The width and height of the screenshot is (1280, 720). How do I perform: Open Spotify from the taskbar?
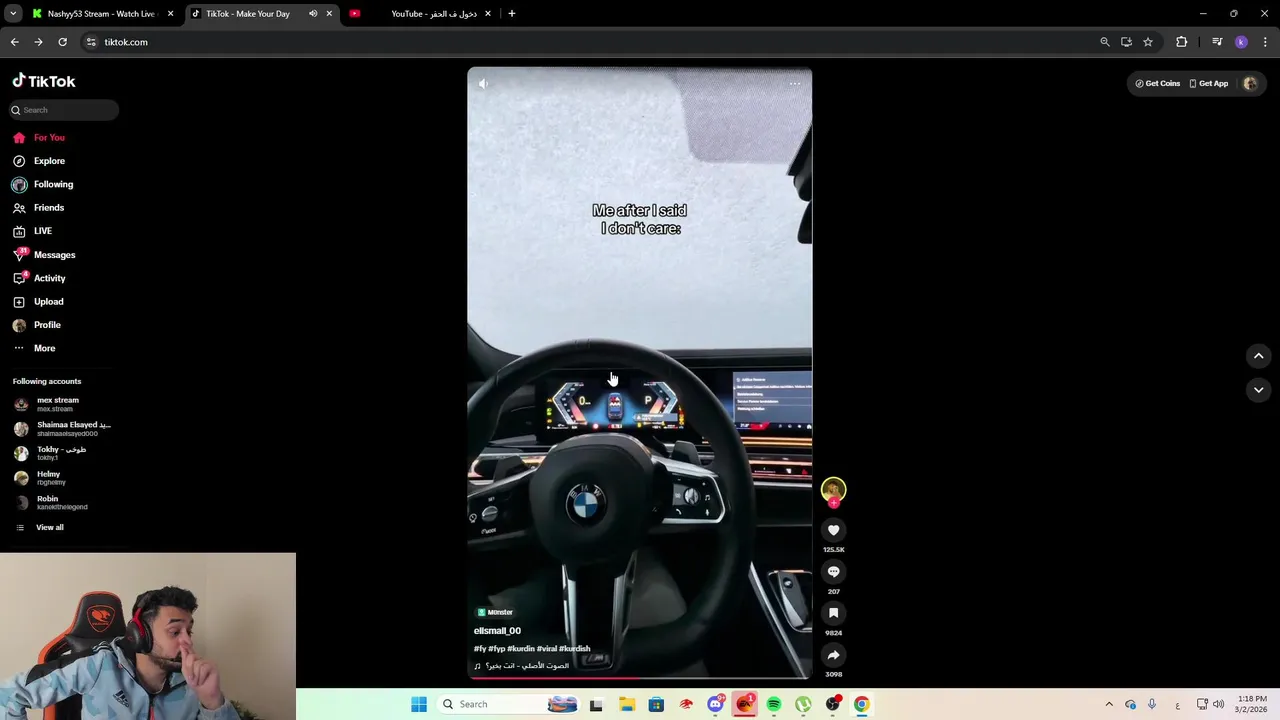(774, 704)
